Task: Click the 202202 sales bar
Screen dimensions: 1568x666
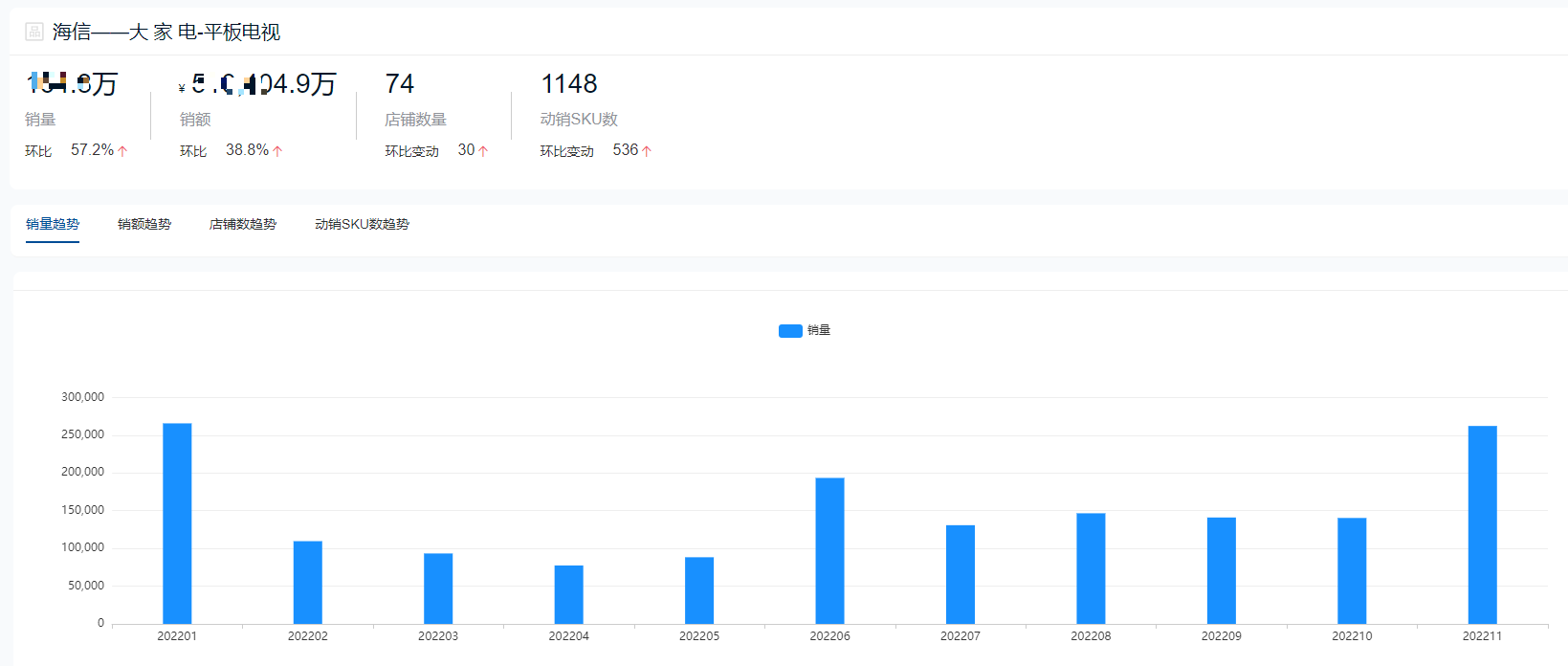Action: click(307, 583)
